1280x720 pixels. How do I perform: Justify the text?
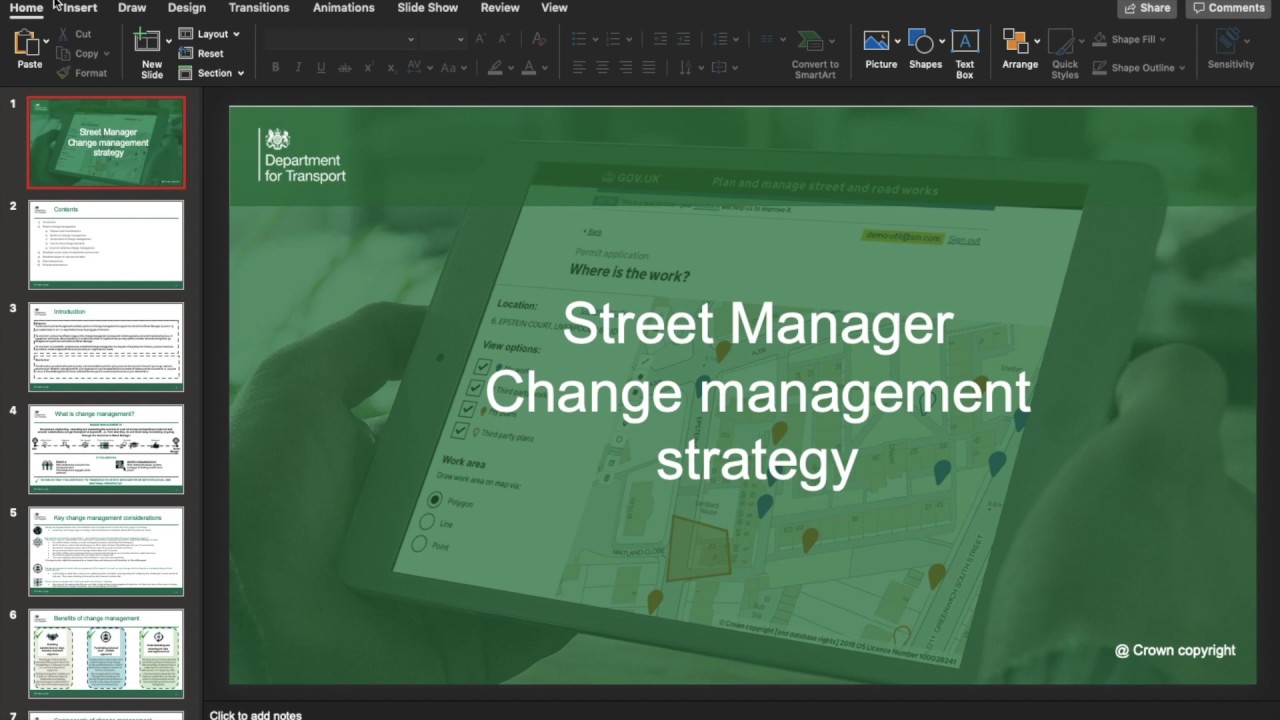click(x=649, y=68)
